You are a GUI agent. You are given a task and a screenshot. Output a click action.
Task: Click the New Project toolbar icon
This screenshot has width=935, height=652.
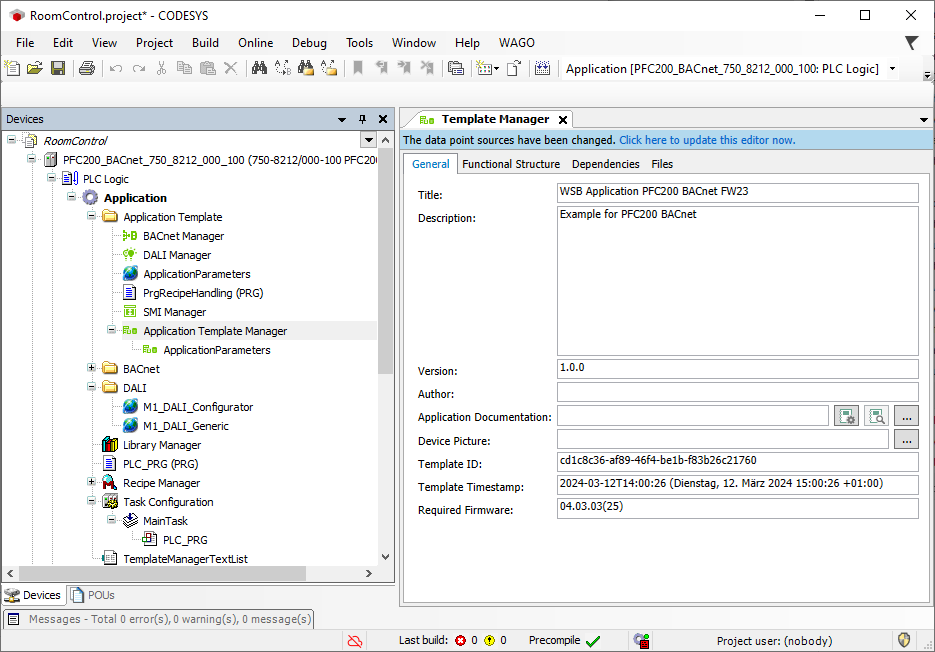(12, 69)
